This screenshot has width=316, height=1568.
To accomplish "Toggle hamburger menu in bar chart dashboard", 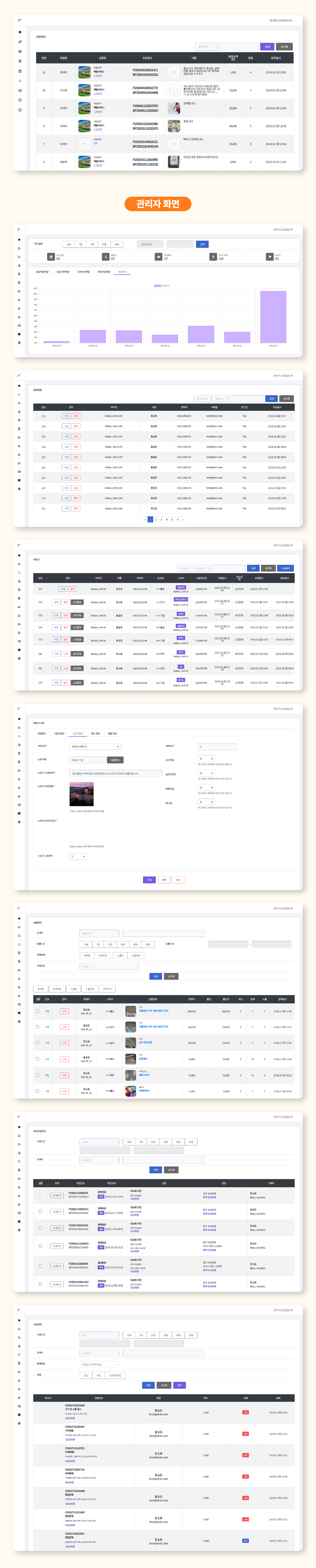I will click(19, 230).
